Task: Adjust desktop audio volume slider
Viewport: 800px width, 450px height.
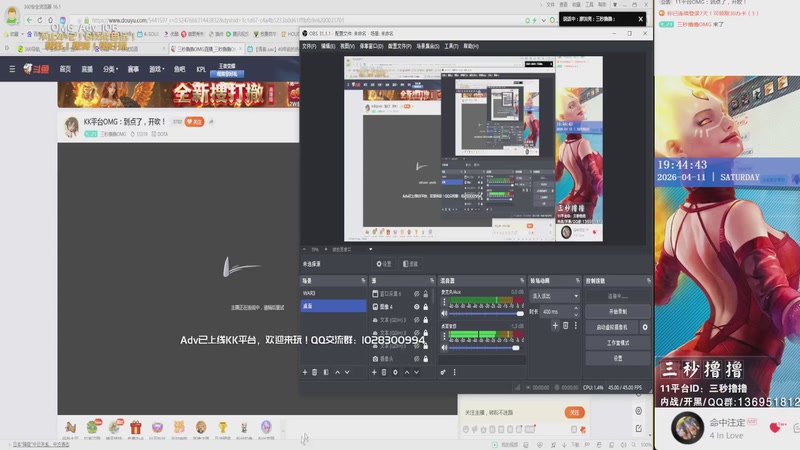Action: pyautogui.click(x=484, y=347)
